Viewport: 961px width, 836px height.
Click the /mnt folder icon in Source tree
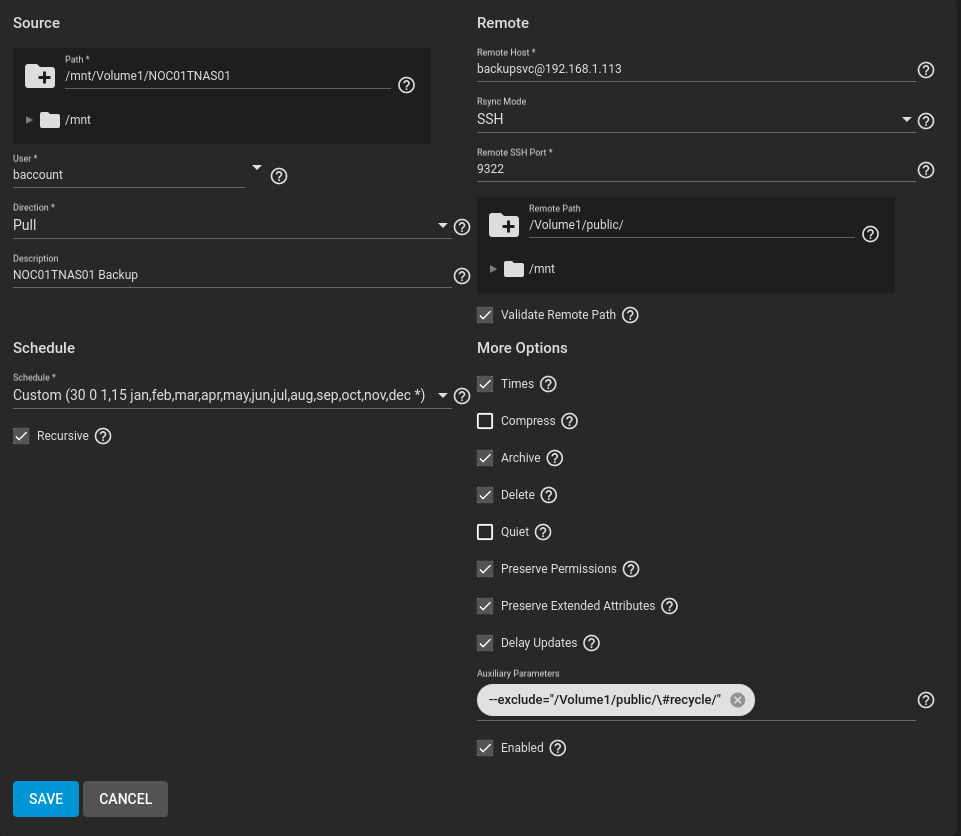click(x=50, y=119)
